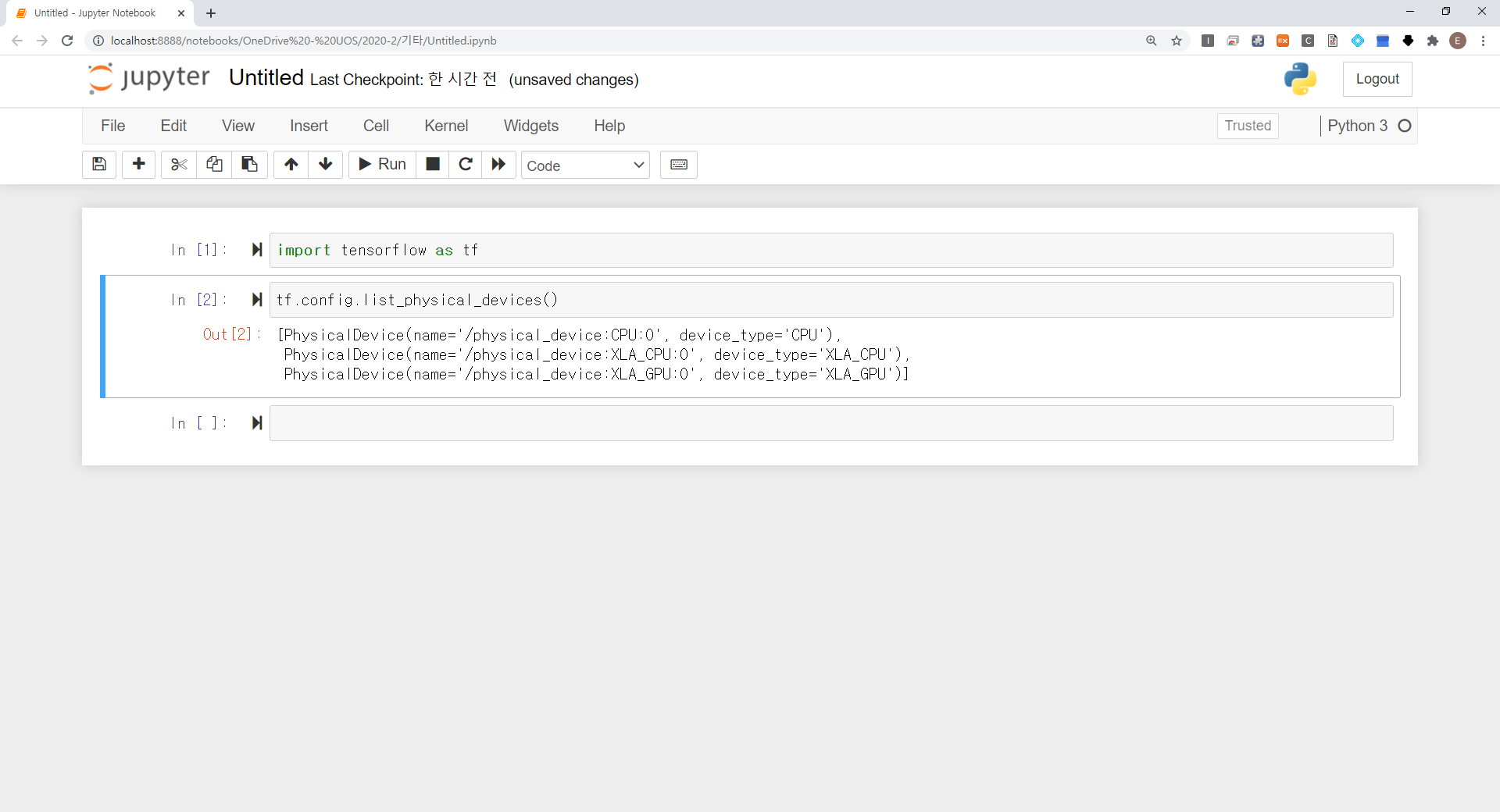
Task: Open the Insert menu
Action: click(309, 126)
